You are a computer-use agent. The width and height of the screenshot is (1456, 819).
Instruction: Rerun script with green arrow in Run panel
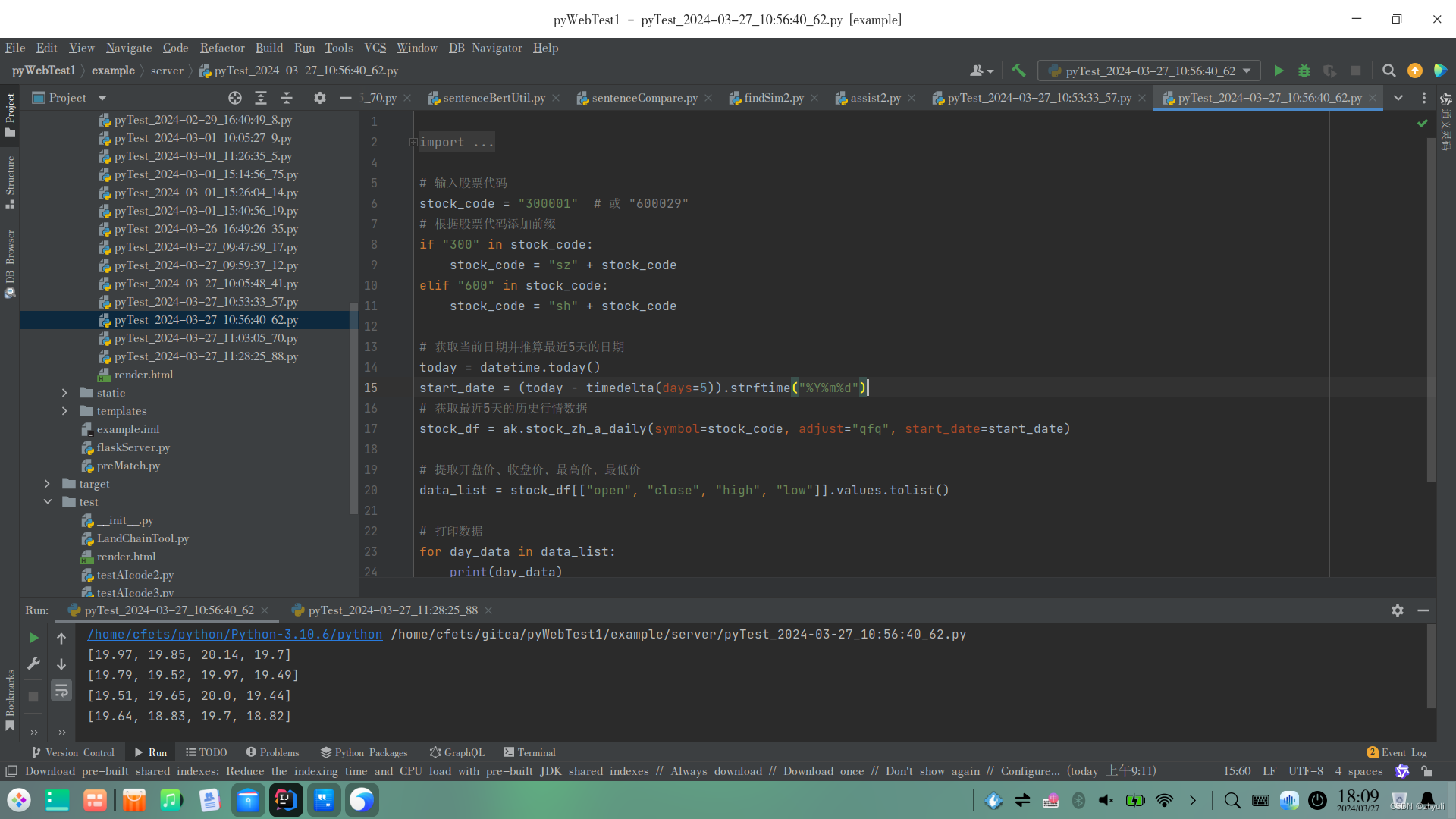33,638
